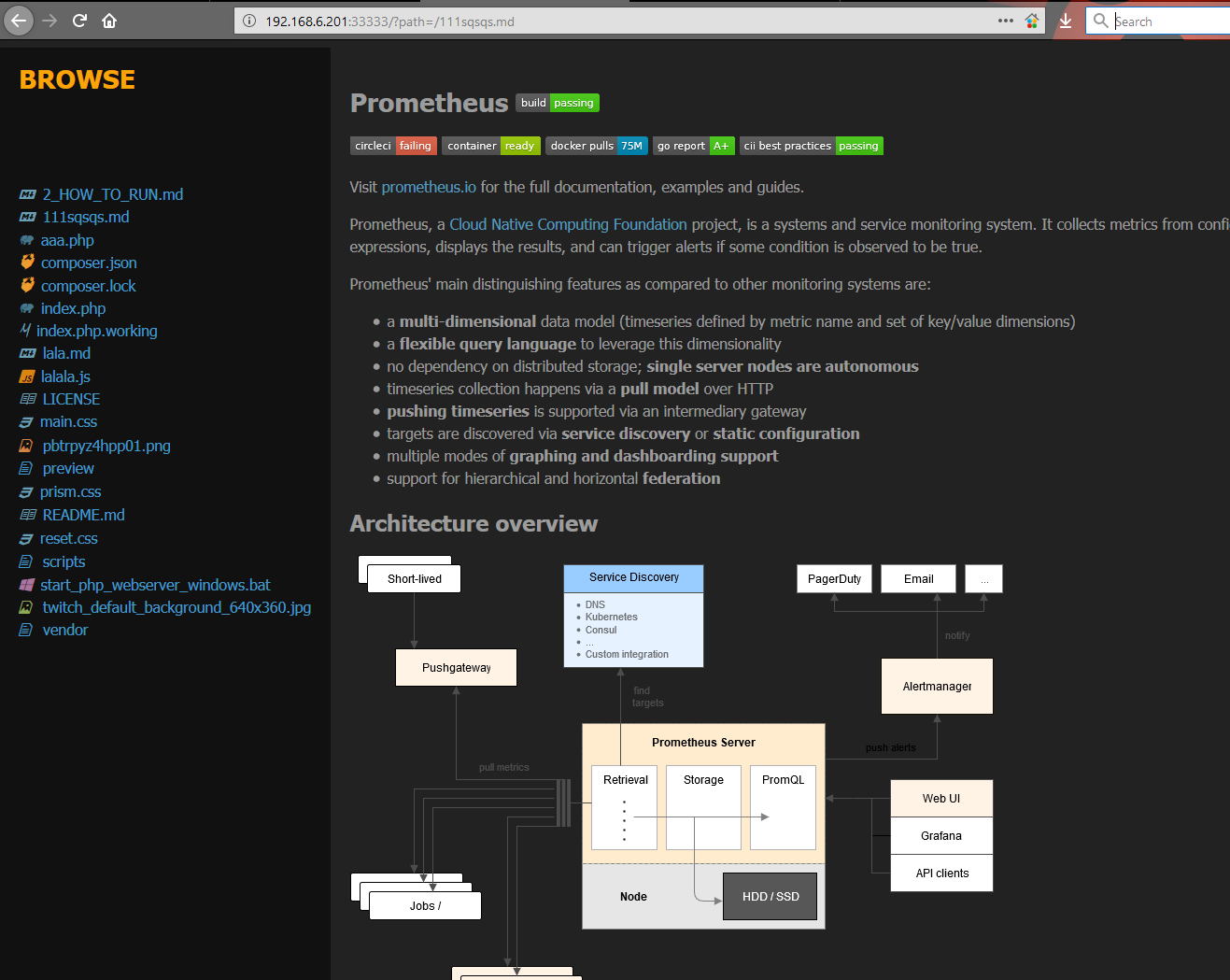This screenshot has width=1230, height=980.
Task: Click the folder icon beside vendor
Action: point(26,630)
